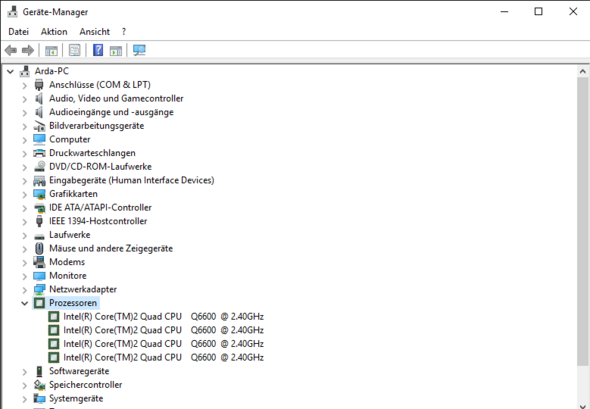Expand Audio, Video und Gamecontroller node
The width and height of the screenshot is (590, 409).
tap(24, 99)
